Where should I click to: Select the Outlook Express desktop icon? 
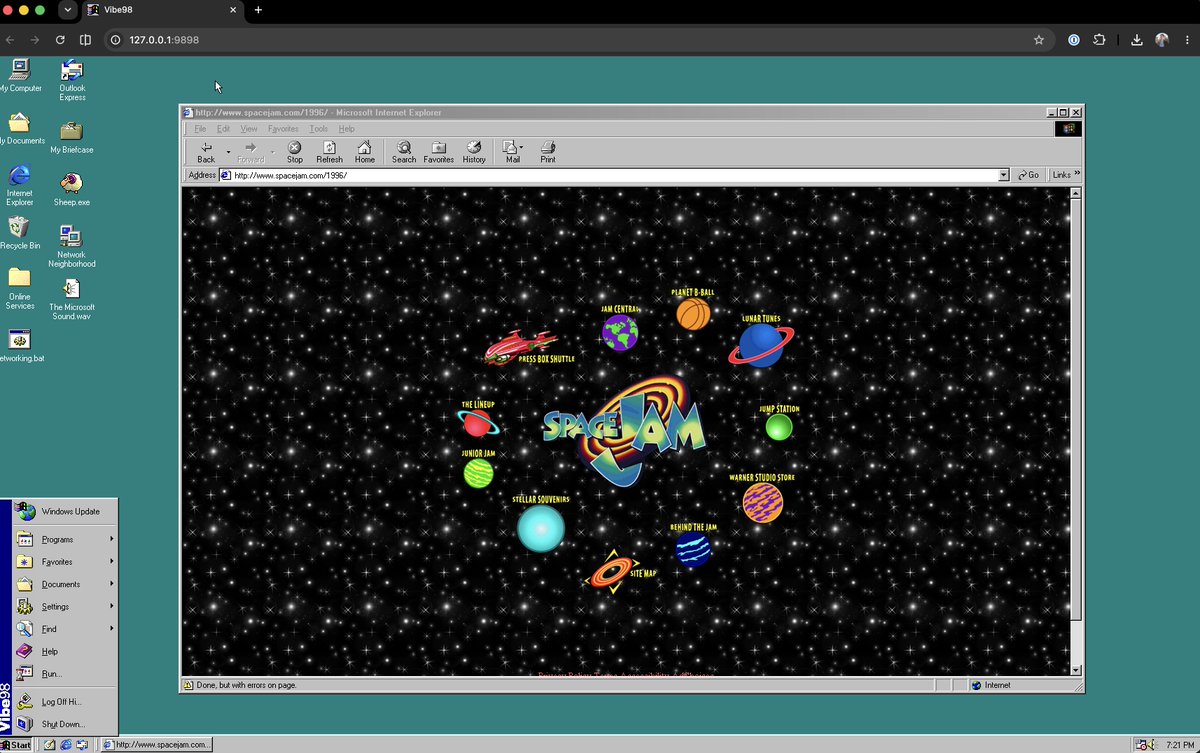coord(72,80)
